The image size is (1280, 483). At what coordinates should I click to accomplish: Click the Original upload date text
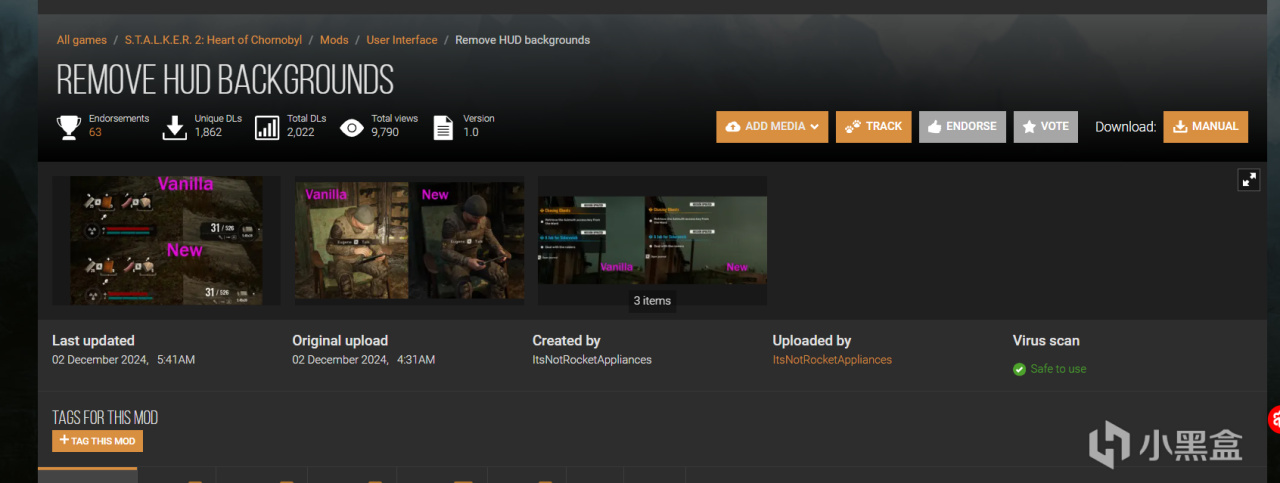click(x=363, y=360)
